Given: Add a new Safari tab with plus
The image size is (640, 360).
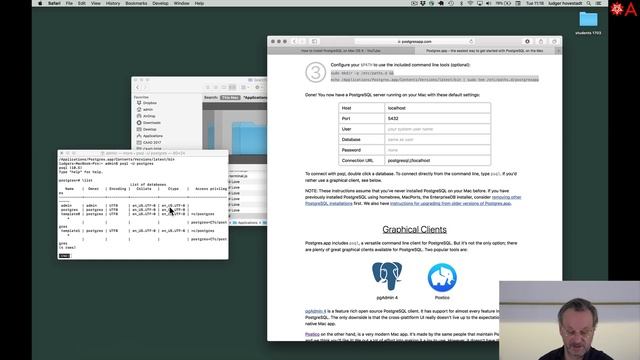Looking at the screenshot, I should pos(558,51).
